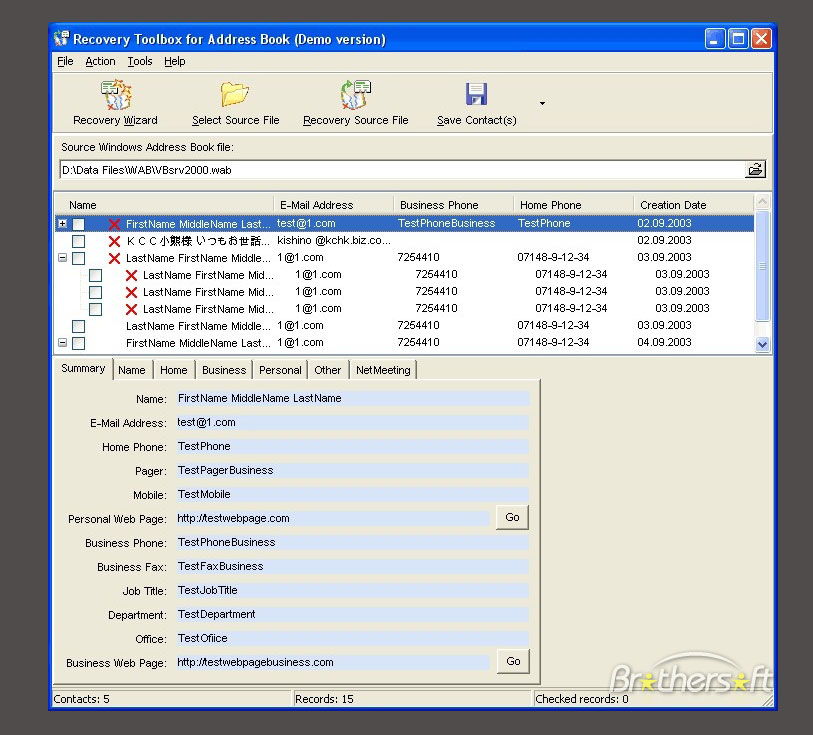Expand the FirstName MiddleName test@1.com row

coord(62,223)
